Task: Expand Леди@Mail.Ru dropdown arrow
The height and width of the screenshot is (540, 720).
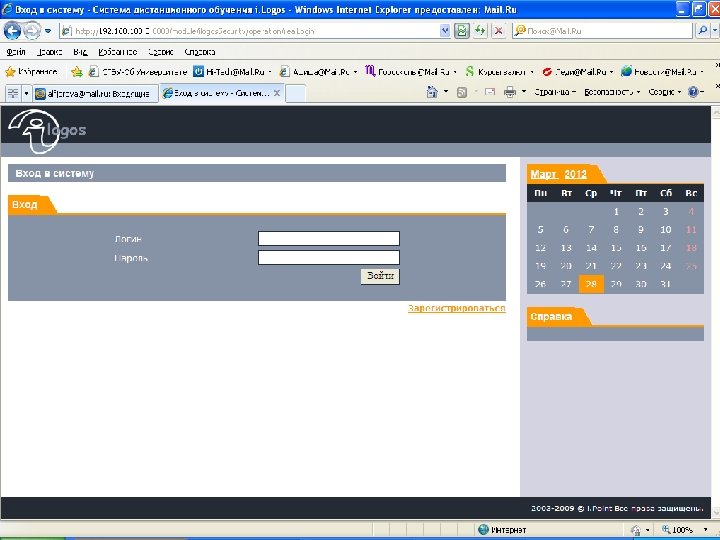Action: pos(612,72)
